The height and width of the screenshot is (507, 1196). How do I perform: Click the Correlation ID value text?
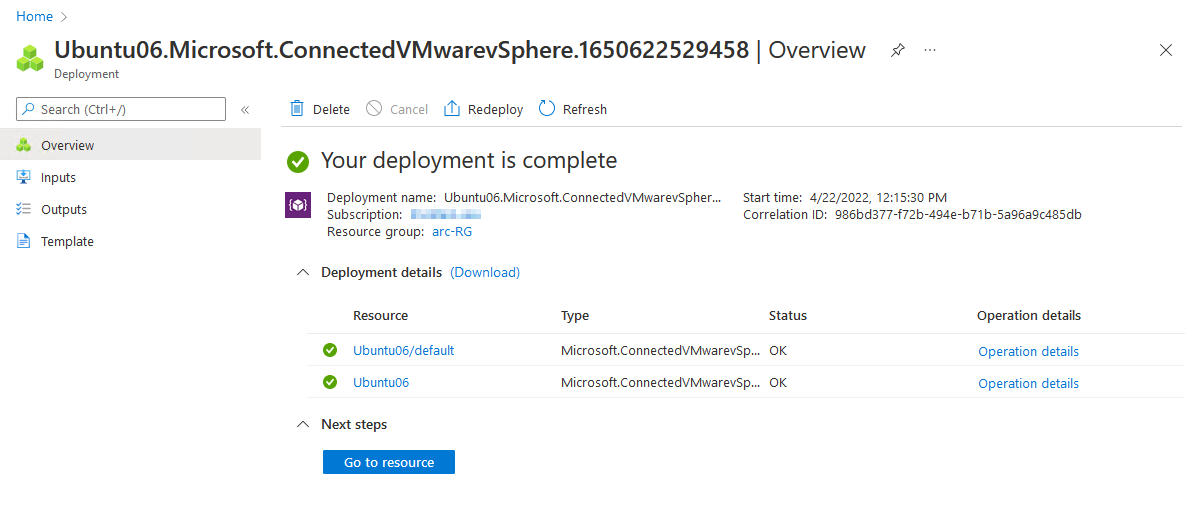tap(956, 214)
